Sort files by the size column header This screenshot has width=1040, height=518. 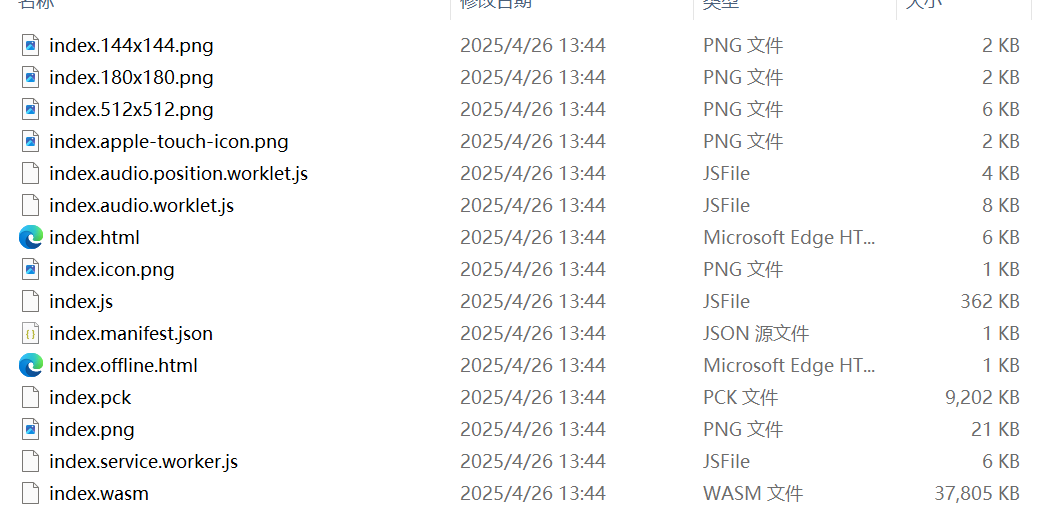(x=923, y=4)
